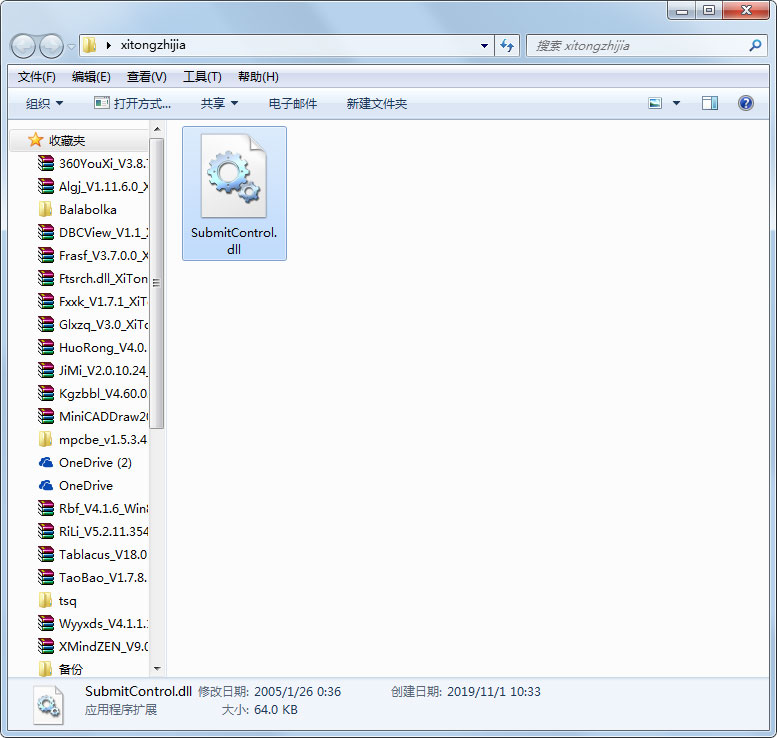This screenshot has height=738, width=777.
Task: Open address bar history dropdown arrow
Action: point(484,46)
